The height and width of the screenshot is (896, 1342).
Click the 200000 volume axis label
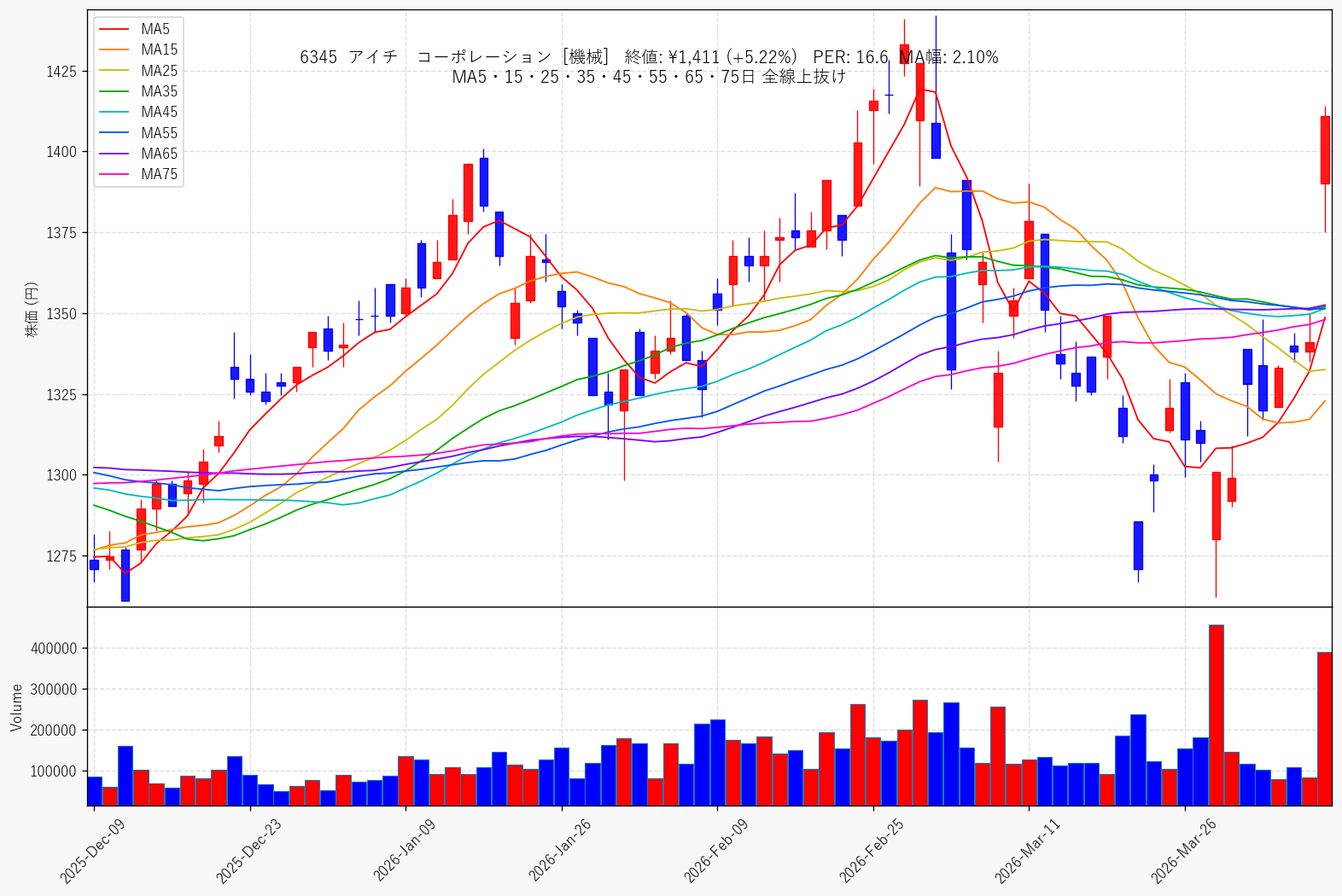pyautogui.click(x=54, y=730)
